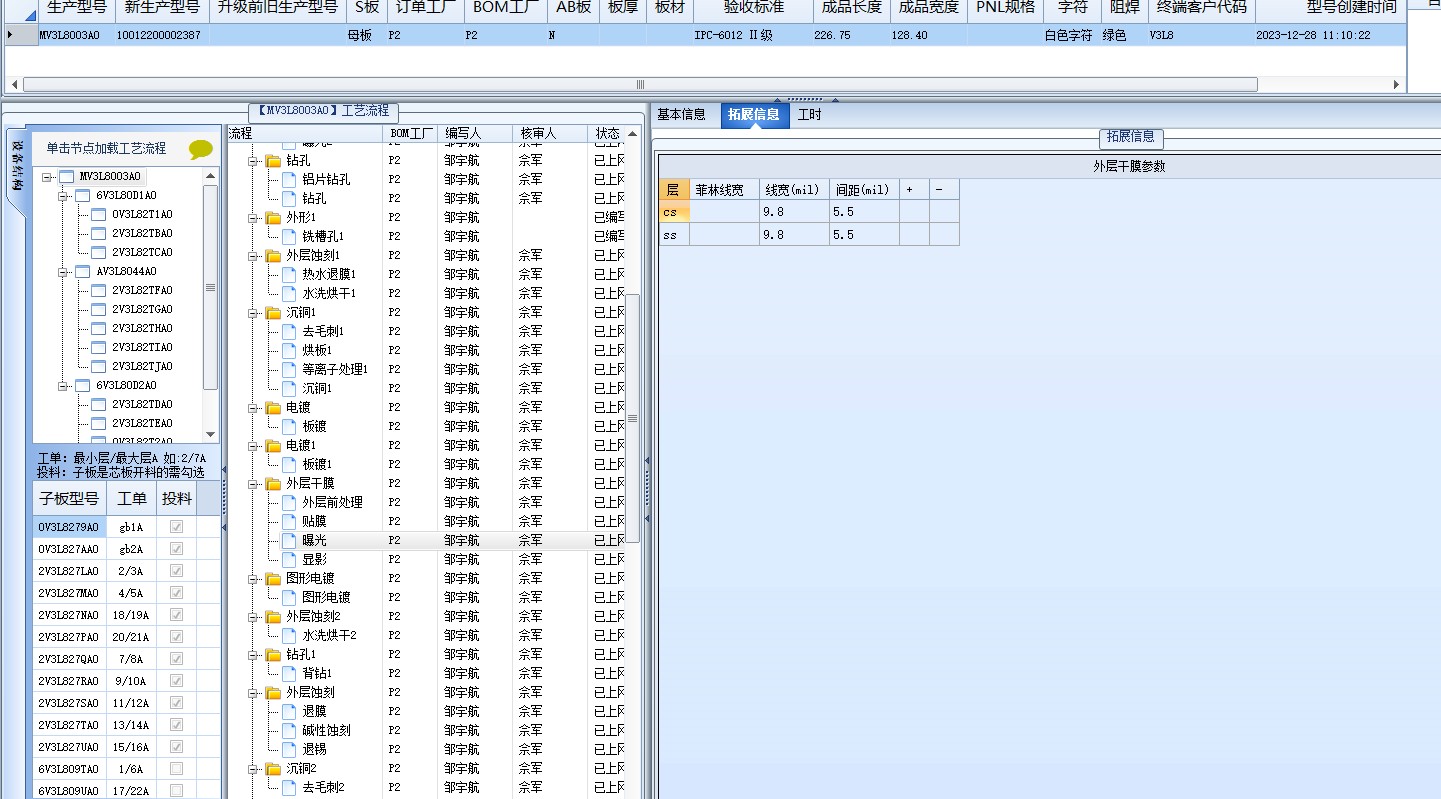Click the window icon of MV3L8003A0 root node
This screenshot has width=1441, height=799.
(x=66, y=176)
